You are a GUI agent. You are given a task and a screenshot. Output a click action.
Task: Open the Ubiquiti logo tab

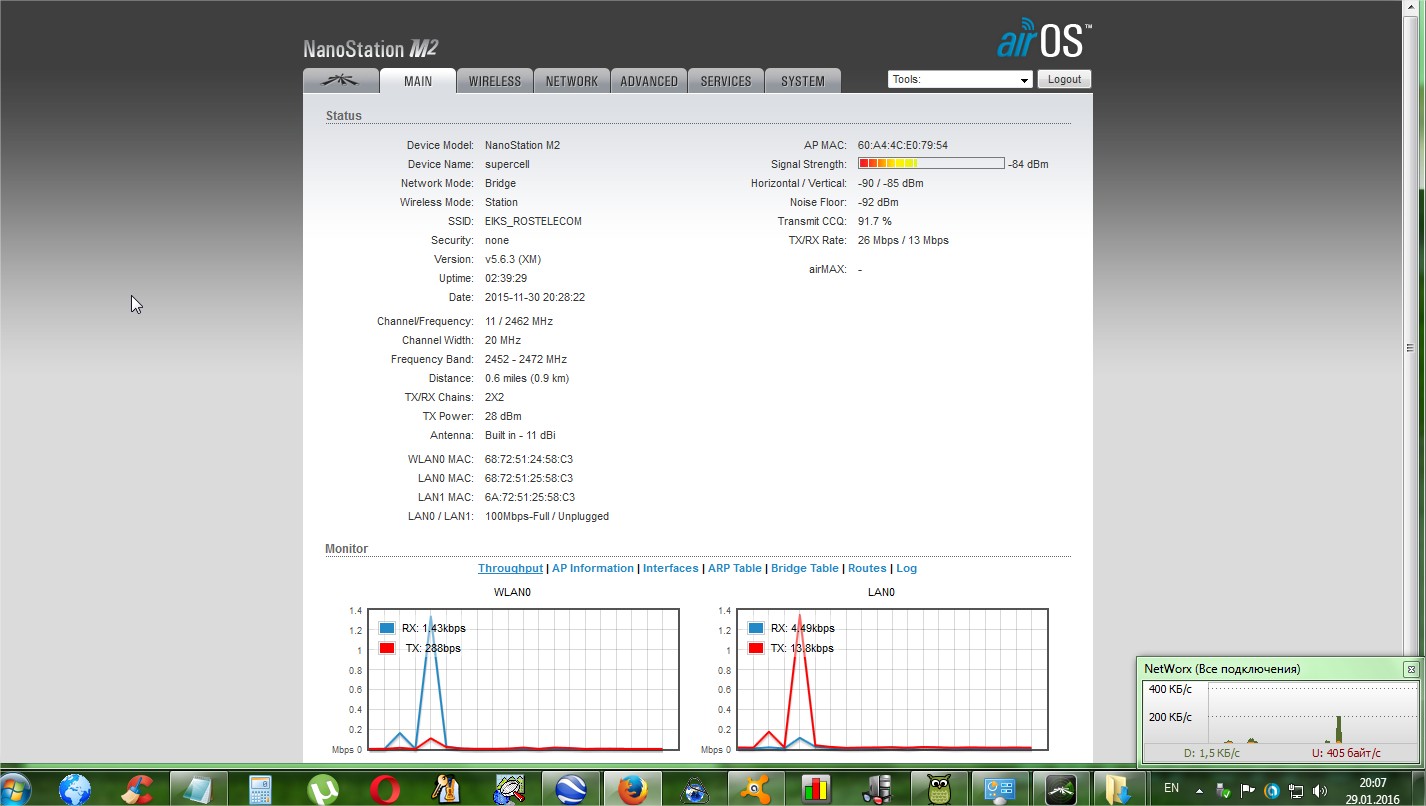341,81
